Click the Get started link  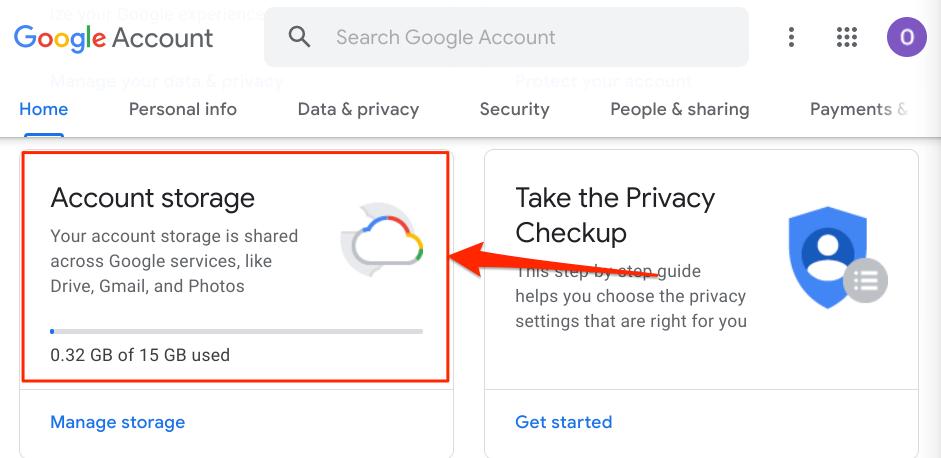(x=563, y=422)
